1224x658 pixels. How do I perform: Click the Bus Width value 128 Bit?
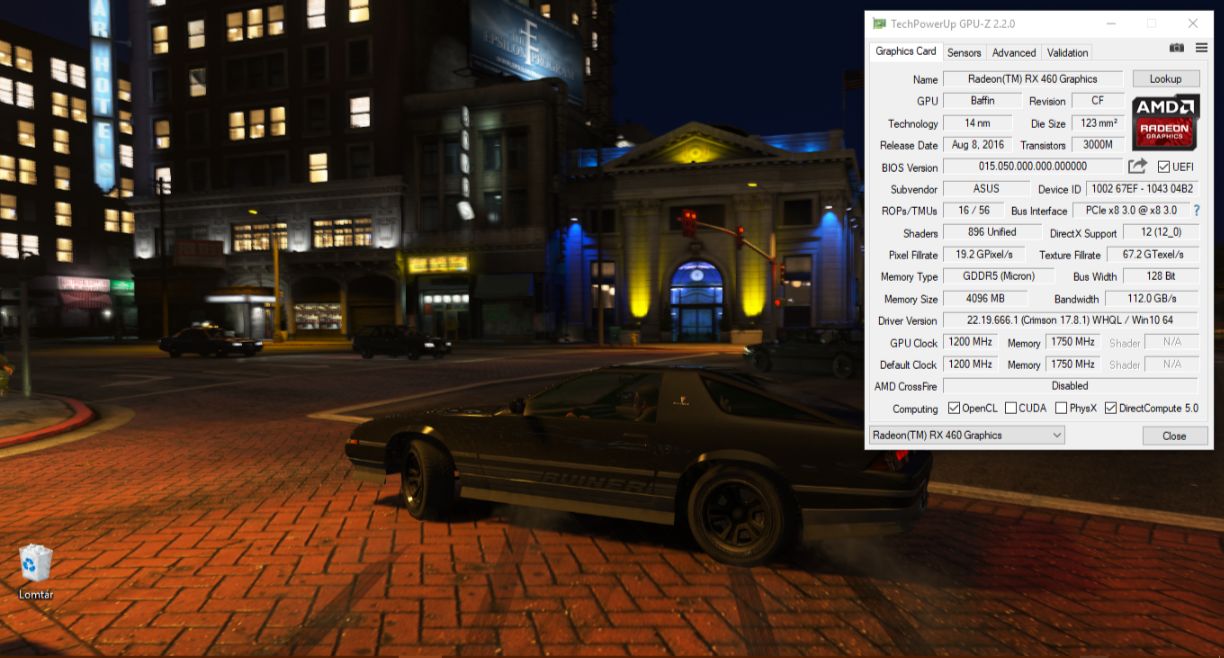1160,277
